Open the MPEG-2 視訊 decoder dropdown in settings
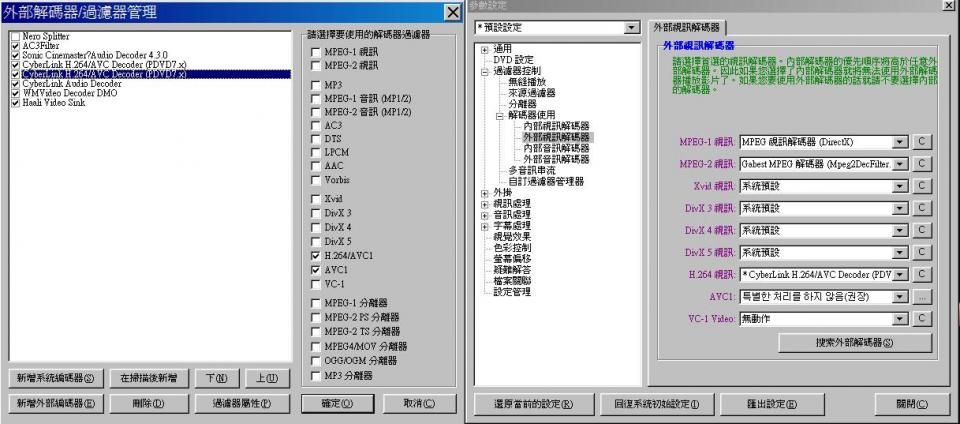Image resolution: width=960 pixels, height=424 pixels. click(x=899, y=164)
